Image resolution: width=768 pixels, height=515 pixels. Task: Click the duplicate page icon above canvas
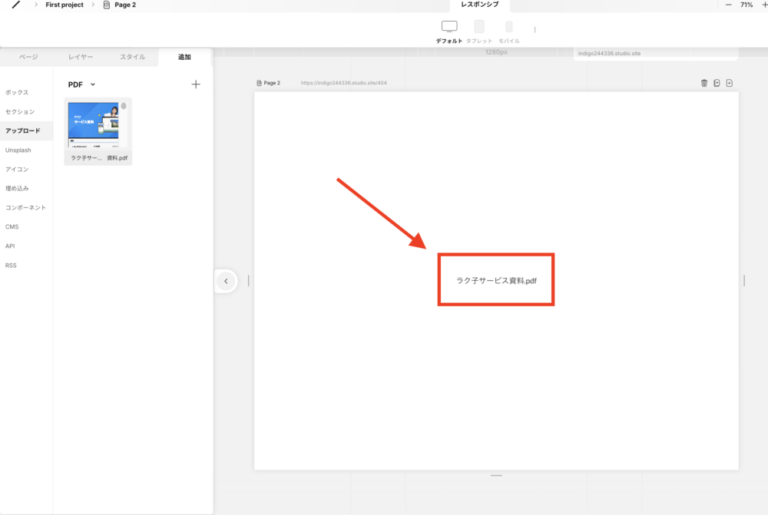717,83
